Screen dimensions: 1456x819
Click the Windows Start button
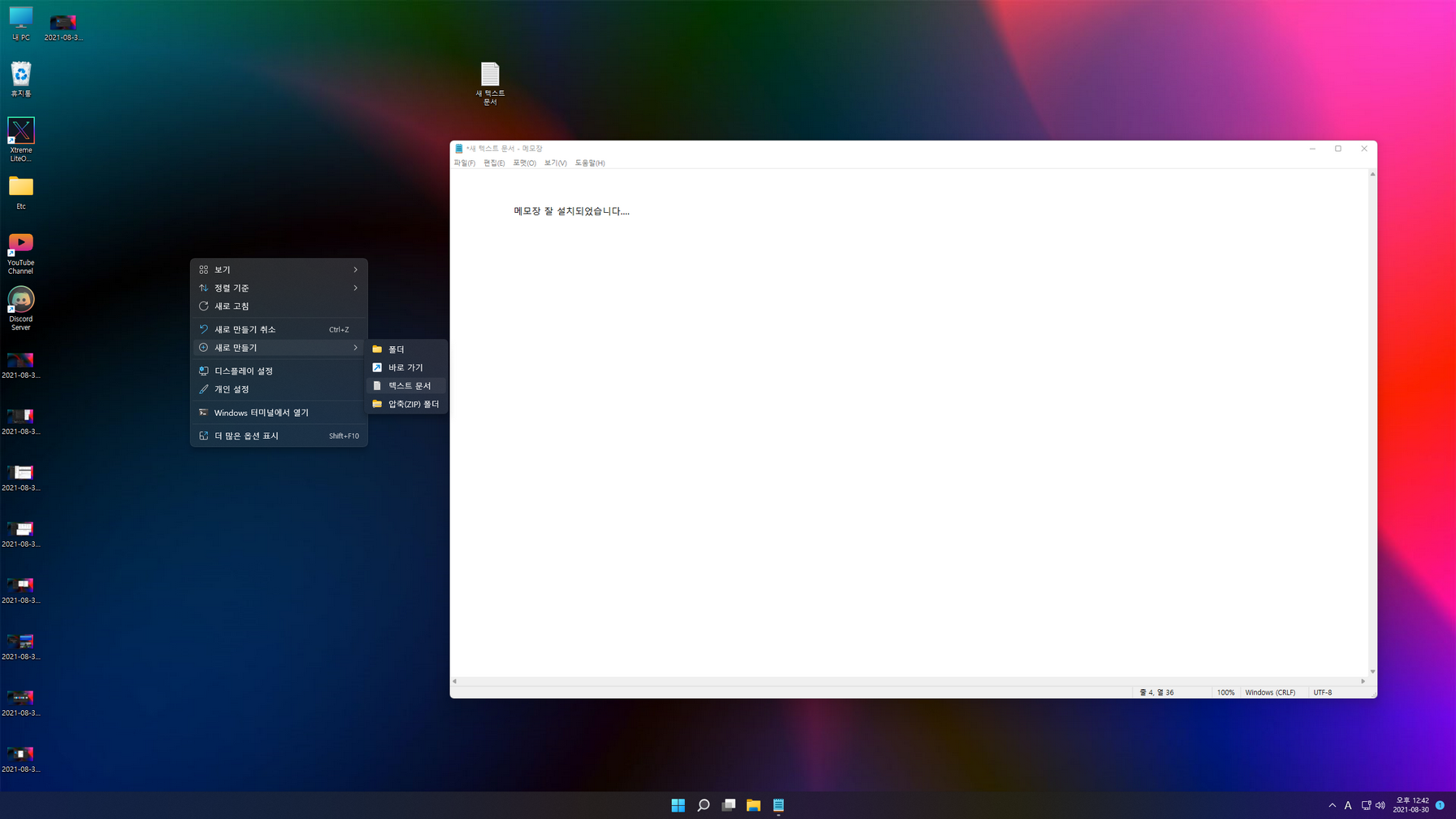[678, 805]
